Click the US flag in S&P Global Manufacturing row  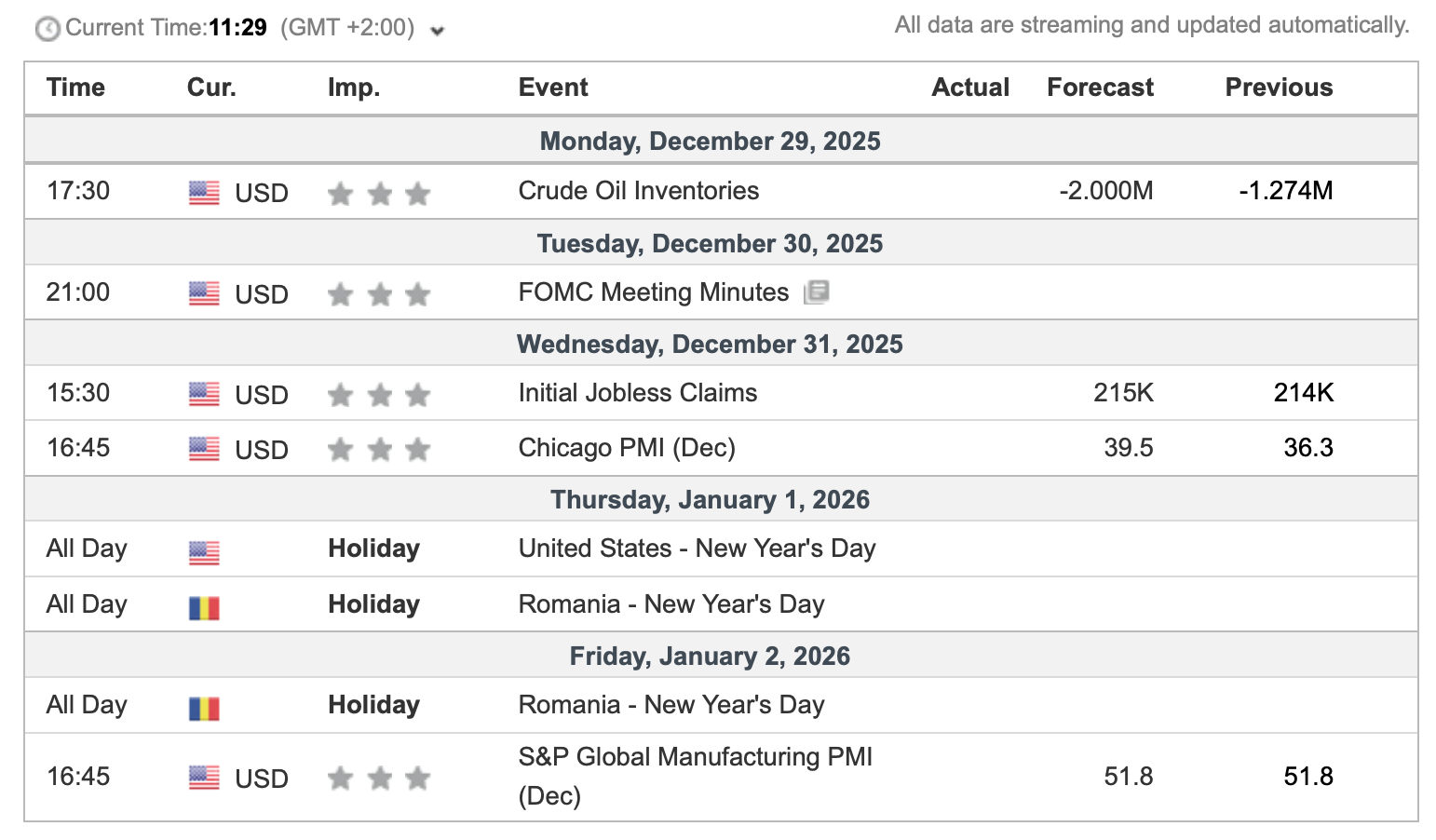[x=204, y=778]
